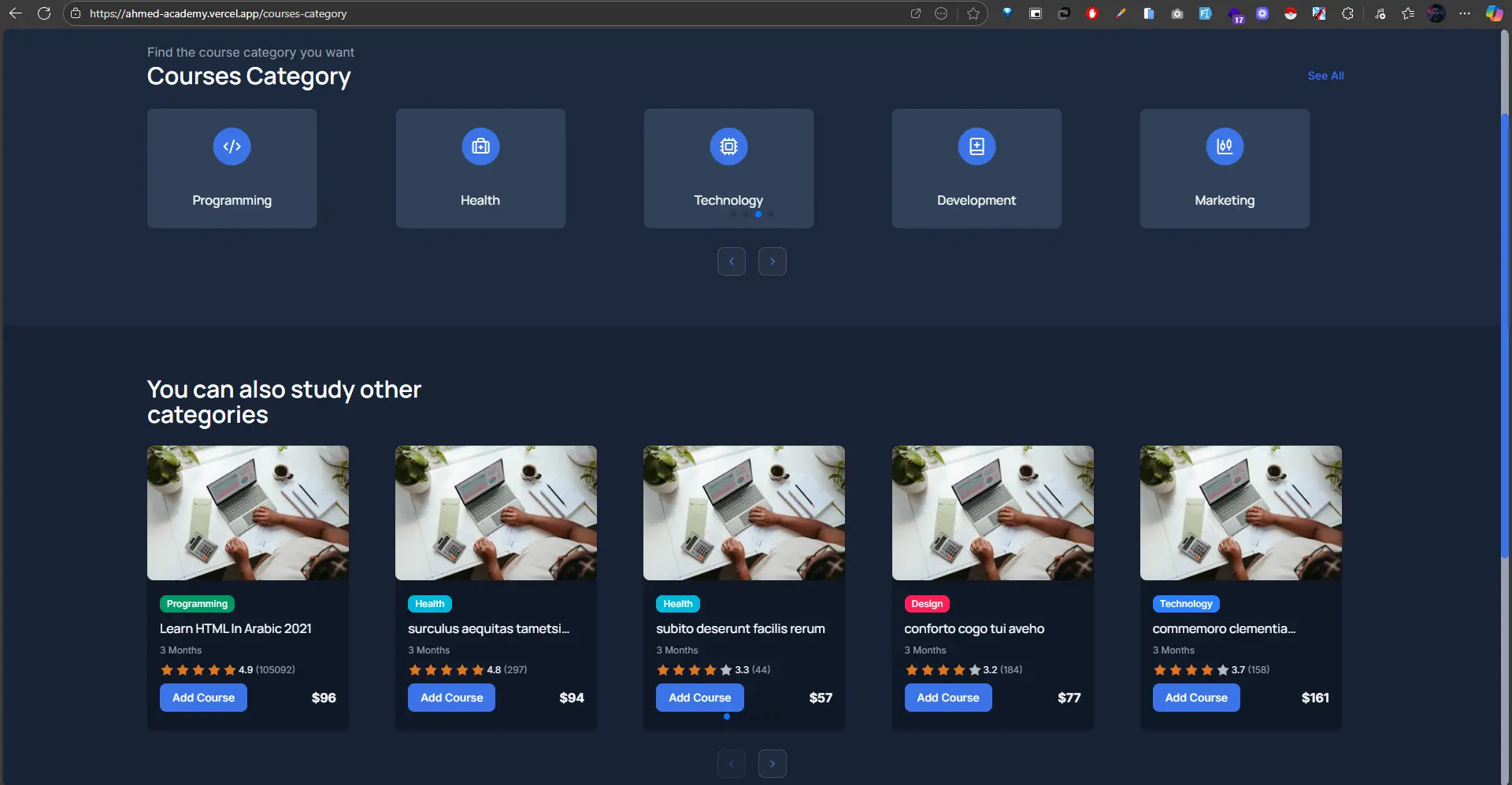Open the purple gear extension icon
Image resolution: width=1512 pixels, height=785 pixels.
tap(1262, 13)
